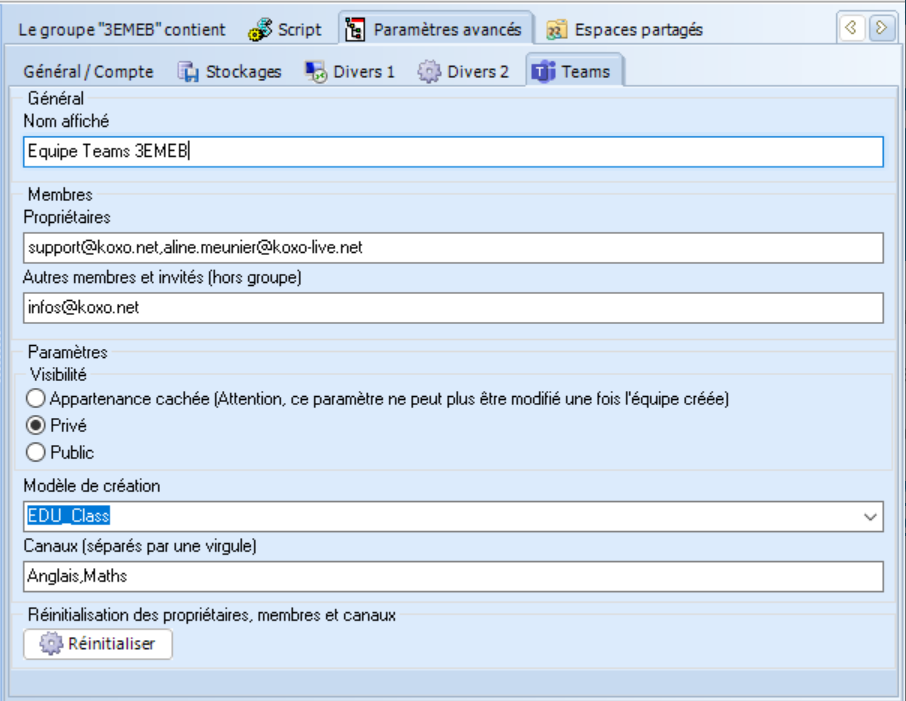Click 'Autres membres et invités (hors groupe)' label

(x=162, y=277)
